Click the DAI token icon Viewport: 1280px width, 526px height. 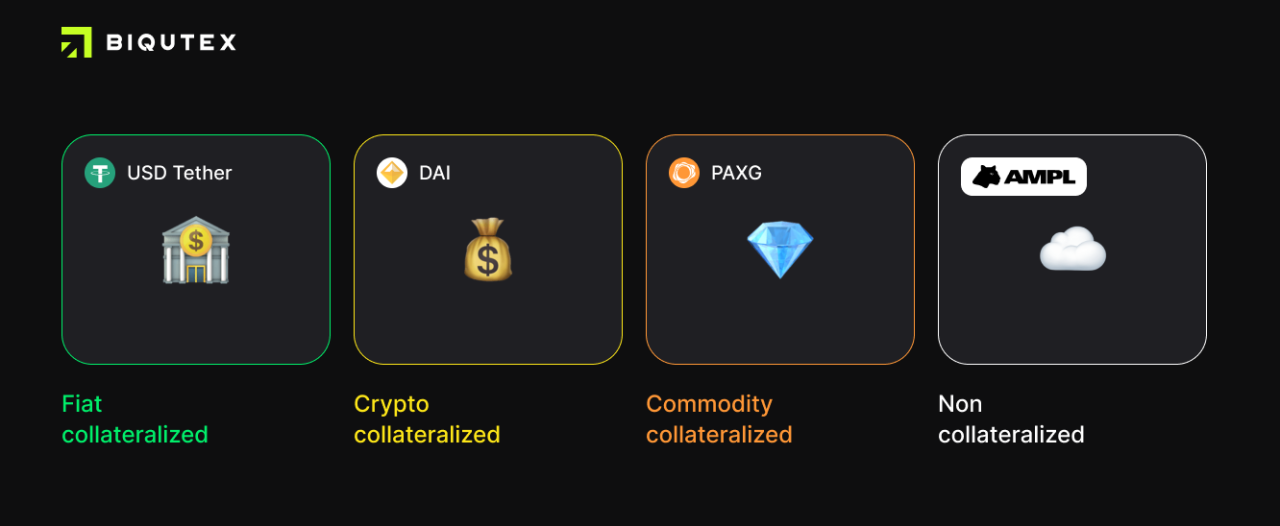(x=392, y=173)
